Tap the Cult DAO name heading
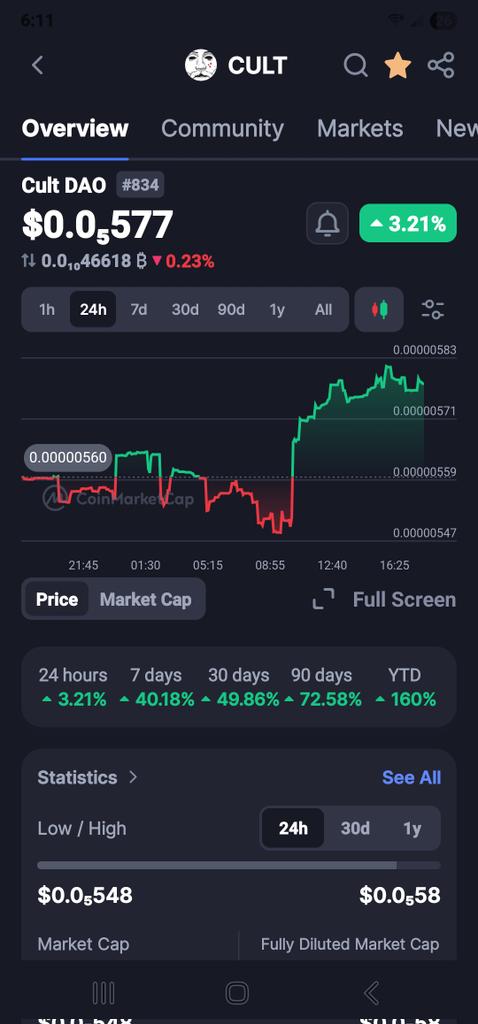The width and height of the screenshot is (478, 1024). click(x=63, y=185)
